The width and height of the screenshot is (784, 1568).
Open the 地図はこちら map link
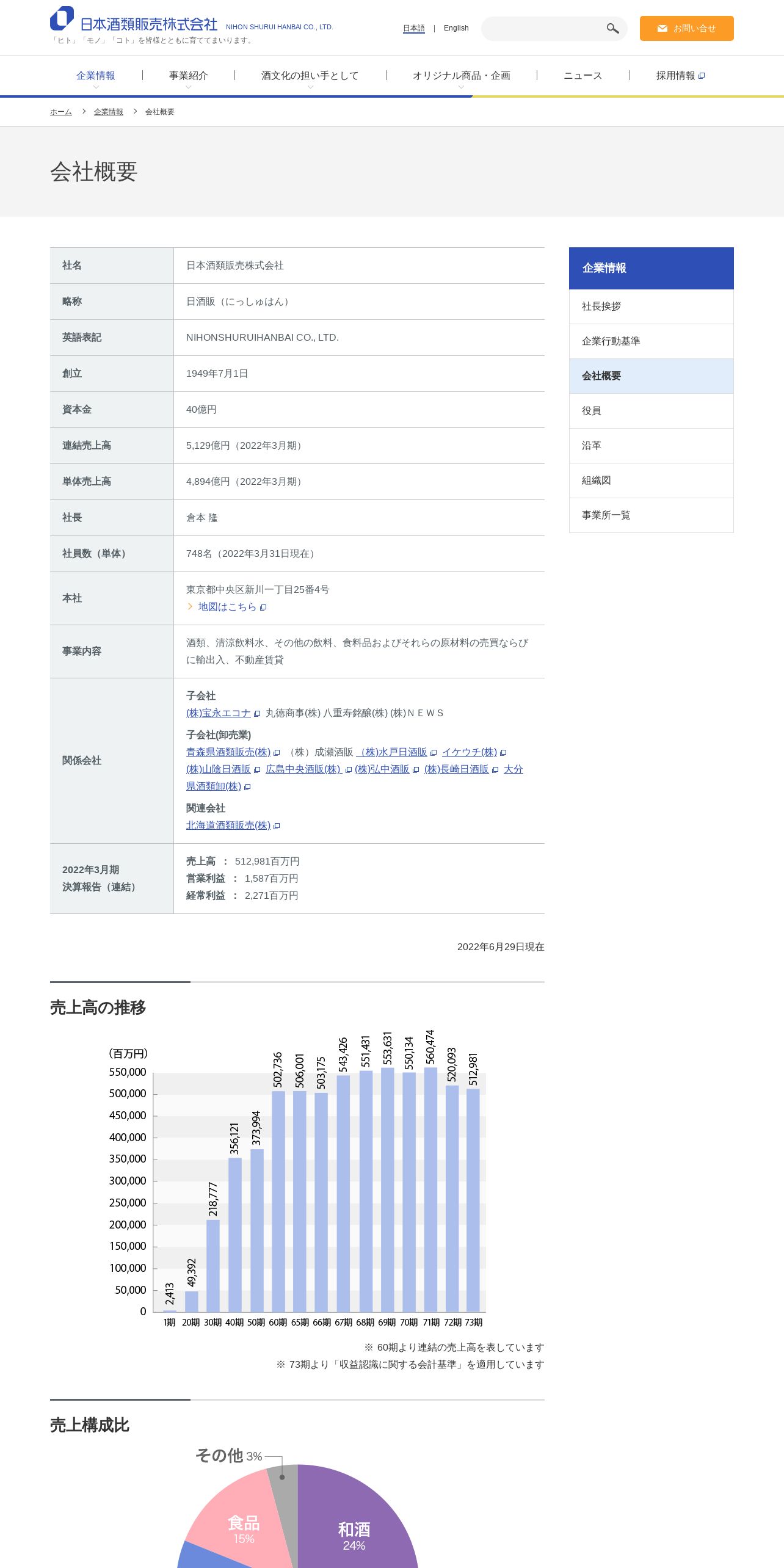(x=227, y=607)
